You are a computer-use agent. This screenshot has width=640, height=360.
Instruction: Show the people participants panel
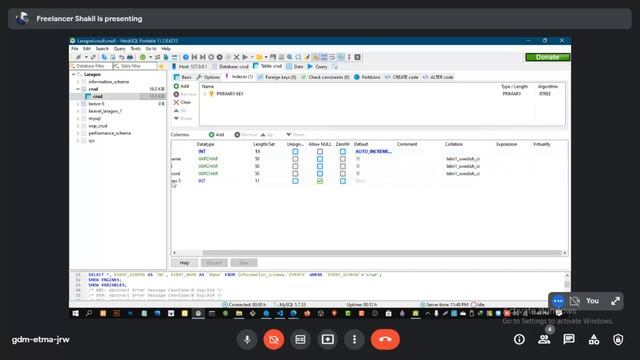(544, 339)
